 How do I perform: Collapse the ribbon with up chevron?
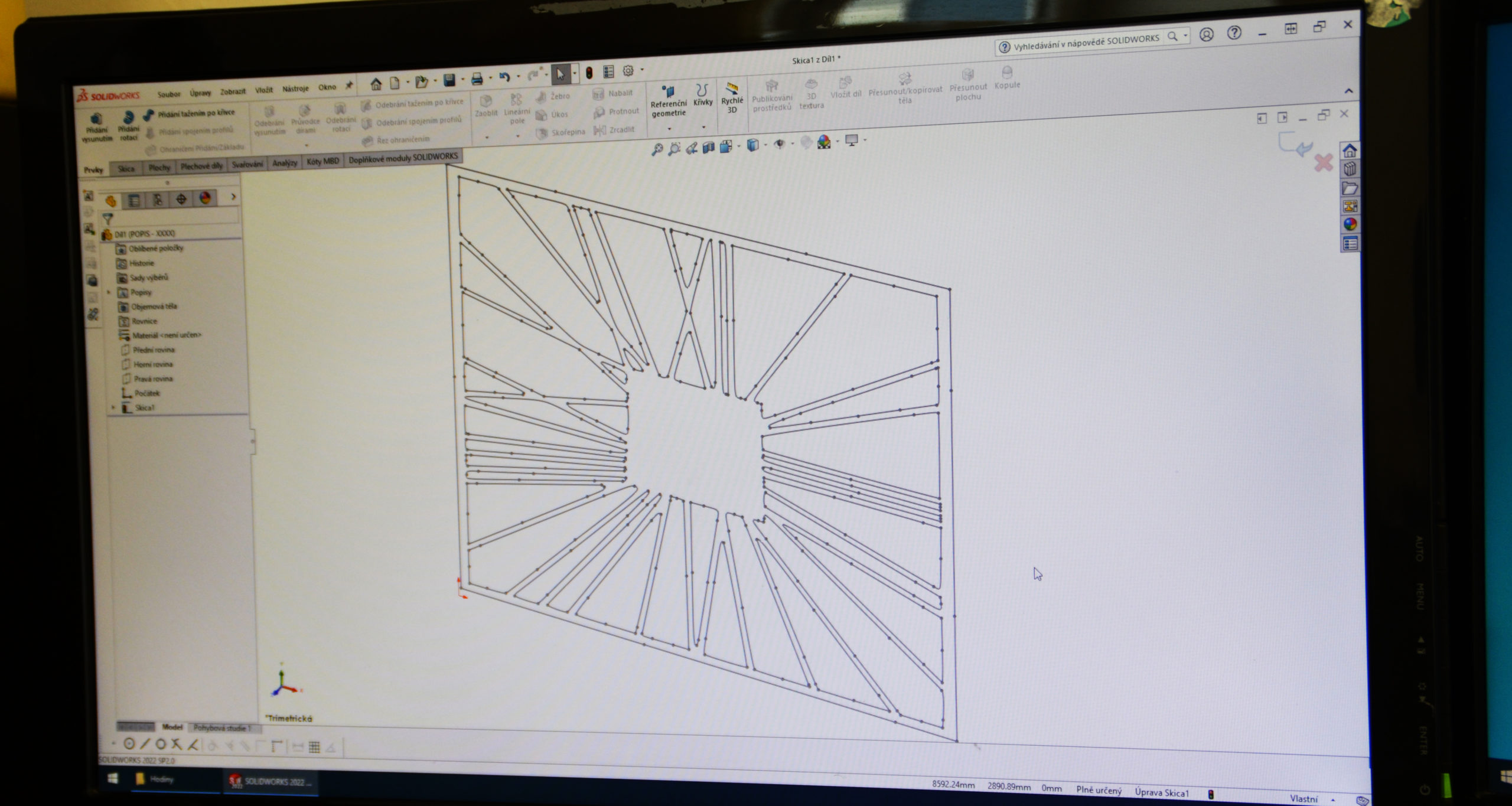[x=1348, y=91]
